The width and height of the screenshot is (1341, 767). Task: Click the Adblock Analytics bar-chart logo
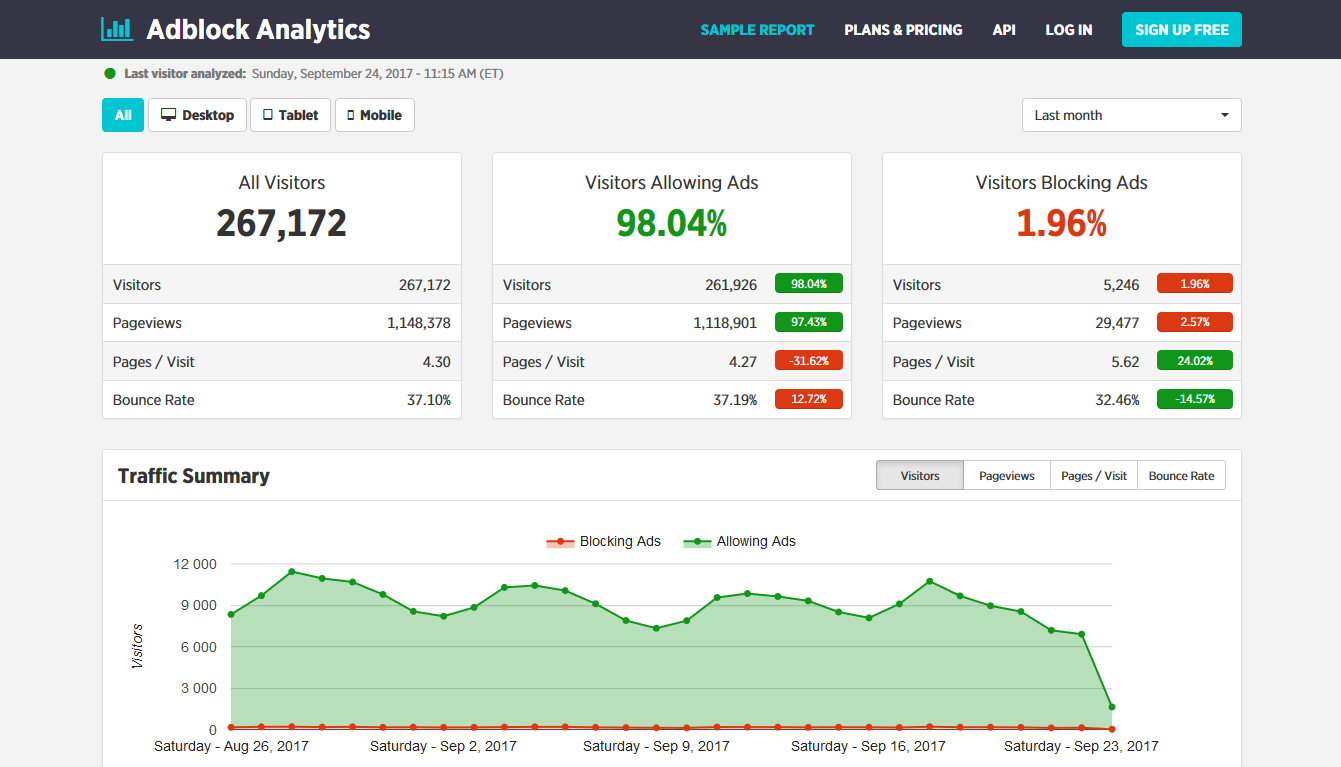tap(116, 29)
